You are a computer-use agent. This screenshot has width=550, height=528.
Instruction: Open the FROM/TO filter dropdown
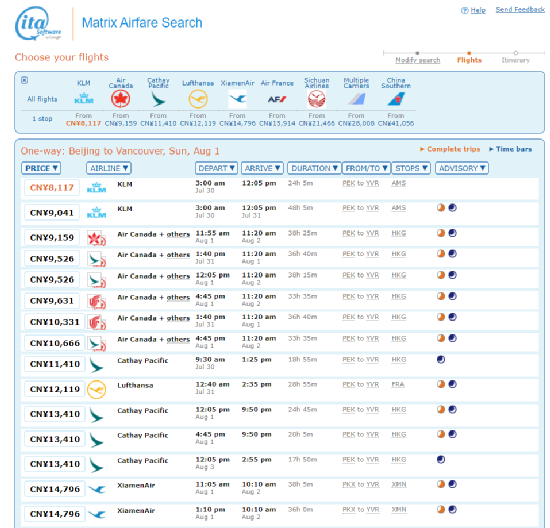click(x=367, y=168)
